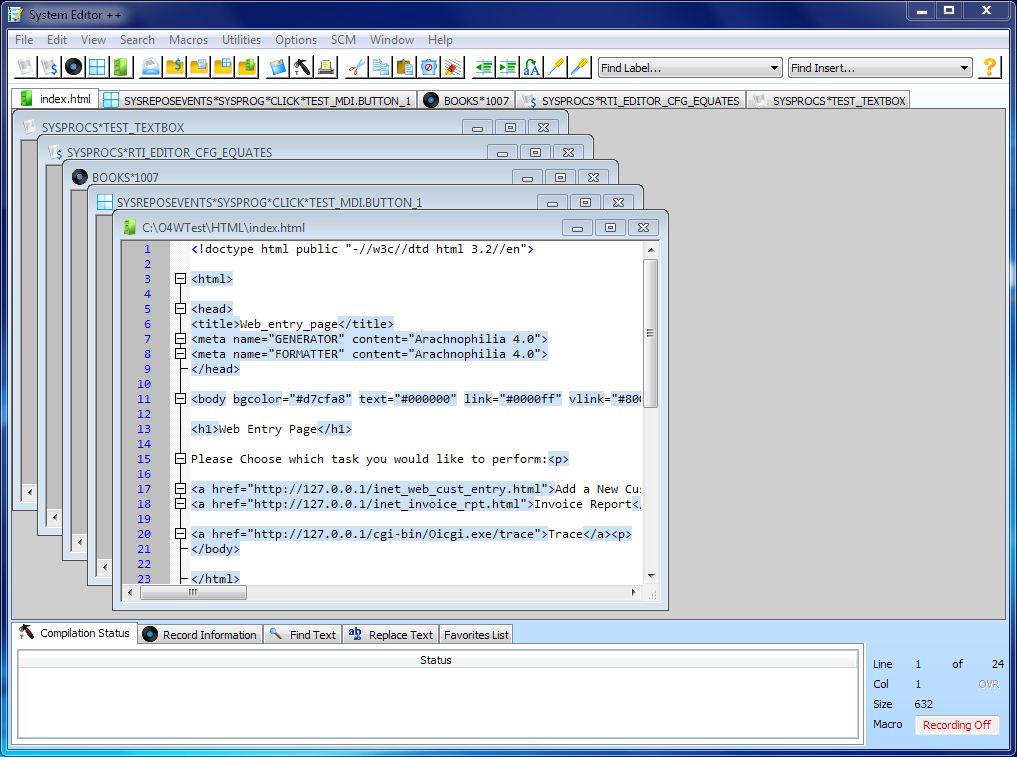Click the second yellow marker icon beside Find Label
The width and height of the screenshot is (1017, 757).
point(579,67)
